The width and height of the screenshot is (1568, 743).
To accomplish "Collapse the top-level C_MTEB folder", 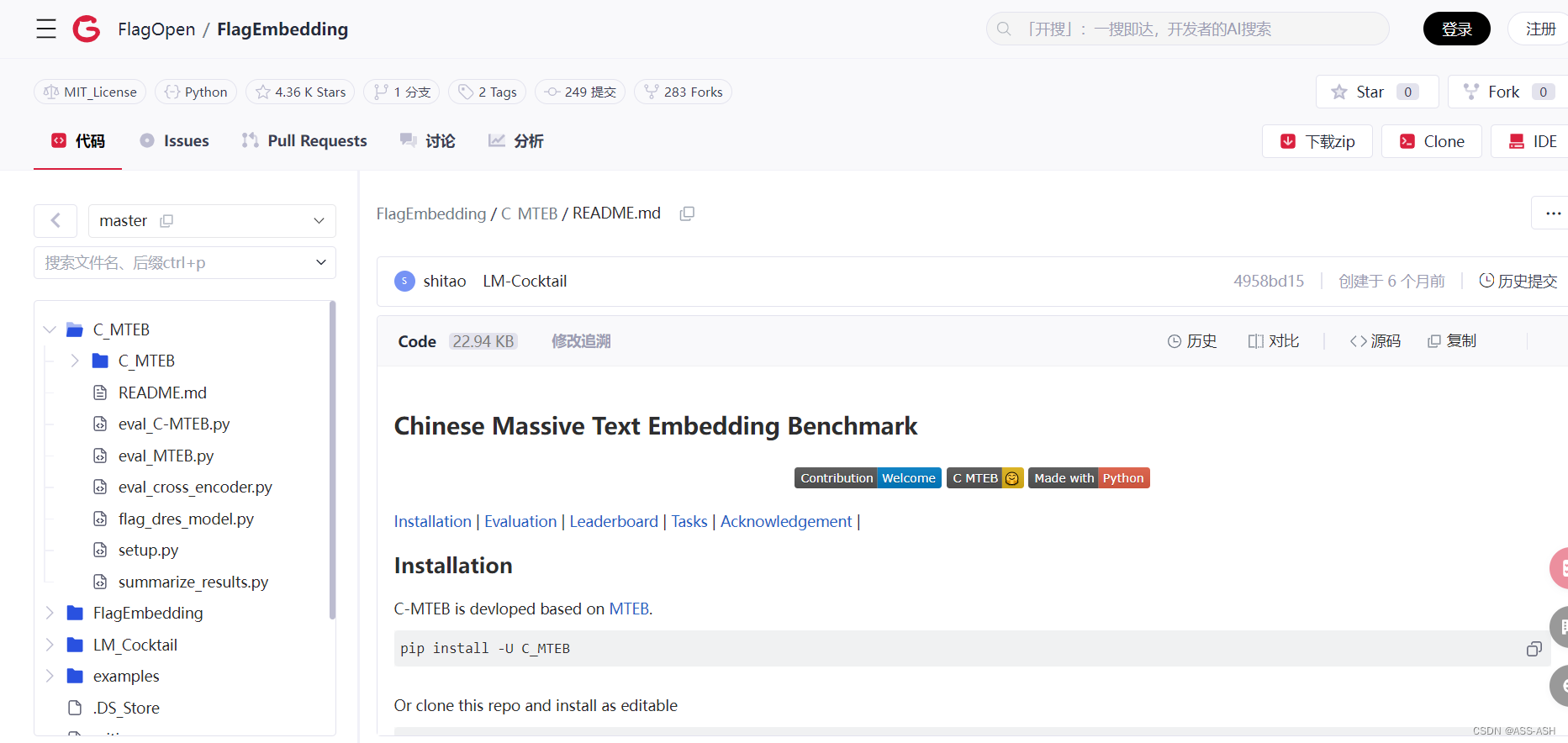I will (x=50, y=329).
